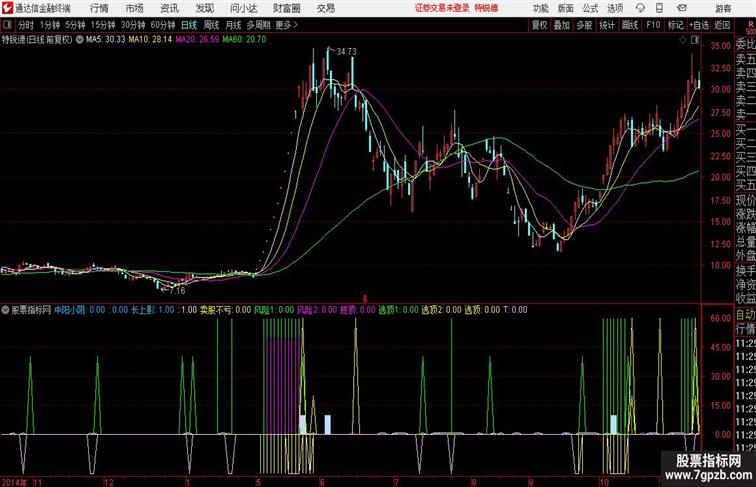The height and width of the screenshot is (487, 756).
Task: Switch to the 分时 chart tab
Action: [26, 25]
